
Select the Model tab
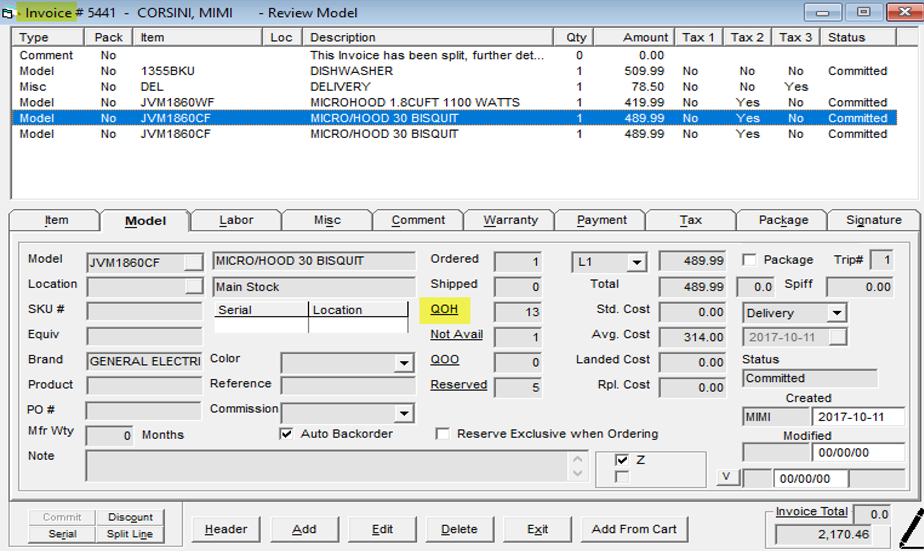click(x=145, y=220)
